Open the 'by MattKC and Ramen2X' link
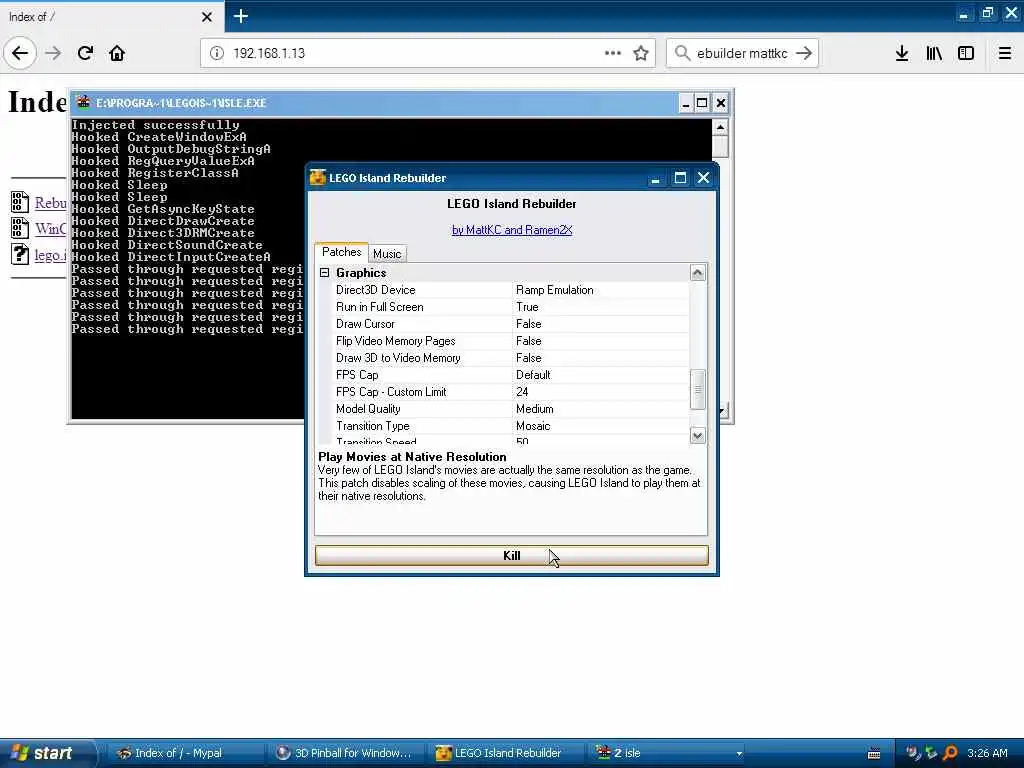Image resolution: width=1024 pixels, height=768 pixels. pos(512,230)
